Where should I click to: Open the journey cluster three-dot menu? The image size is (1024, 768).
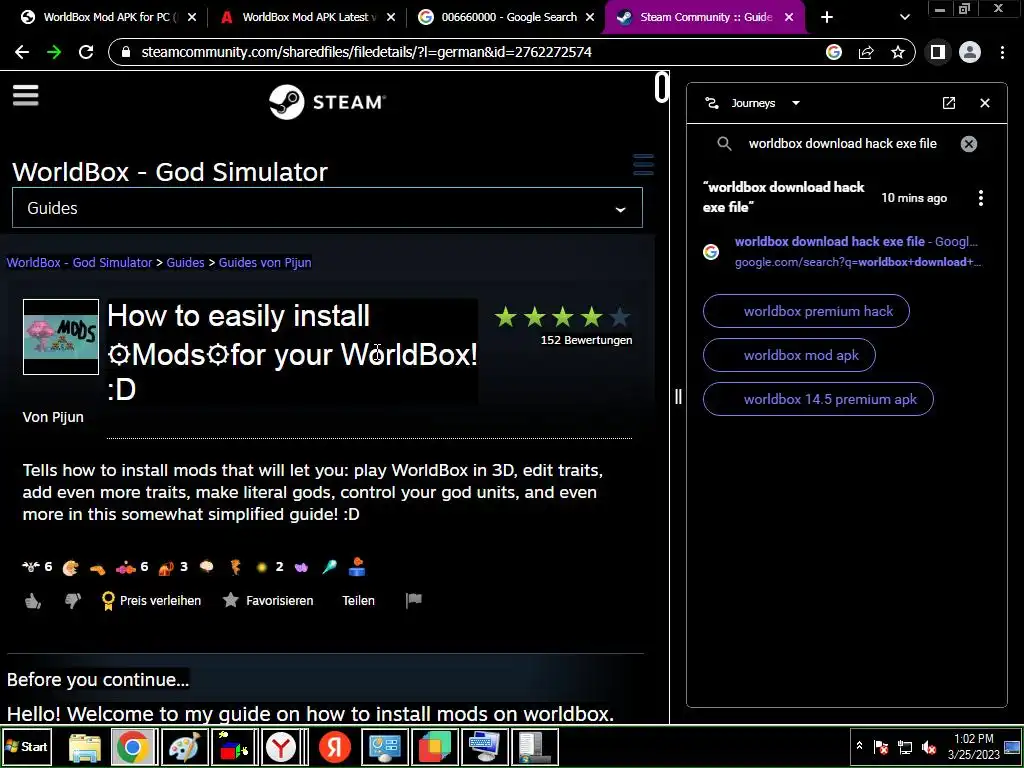[980, 198]
